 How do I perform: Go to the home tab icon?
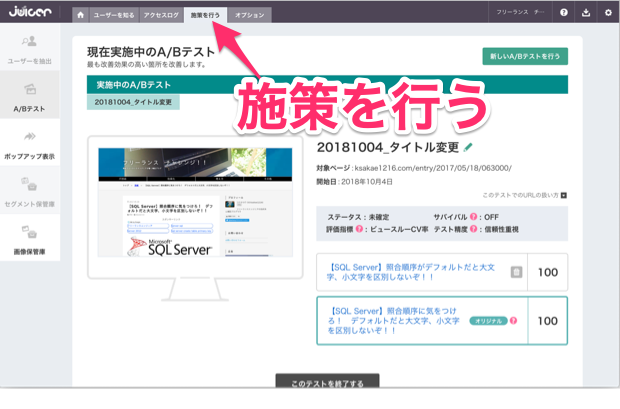(x=81, y=15)
